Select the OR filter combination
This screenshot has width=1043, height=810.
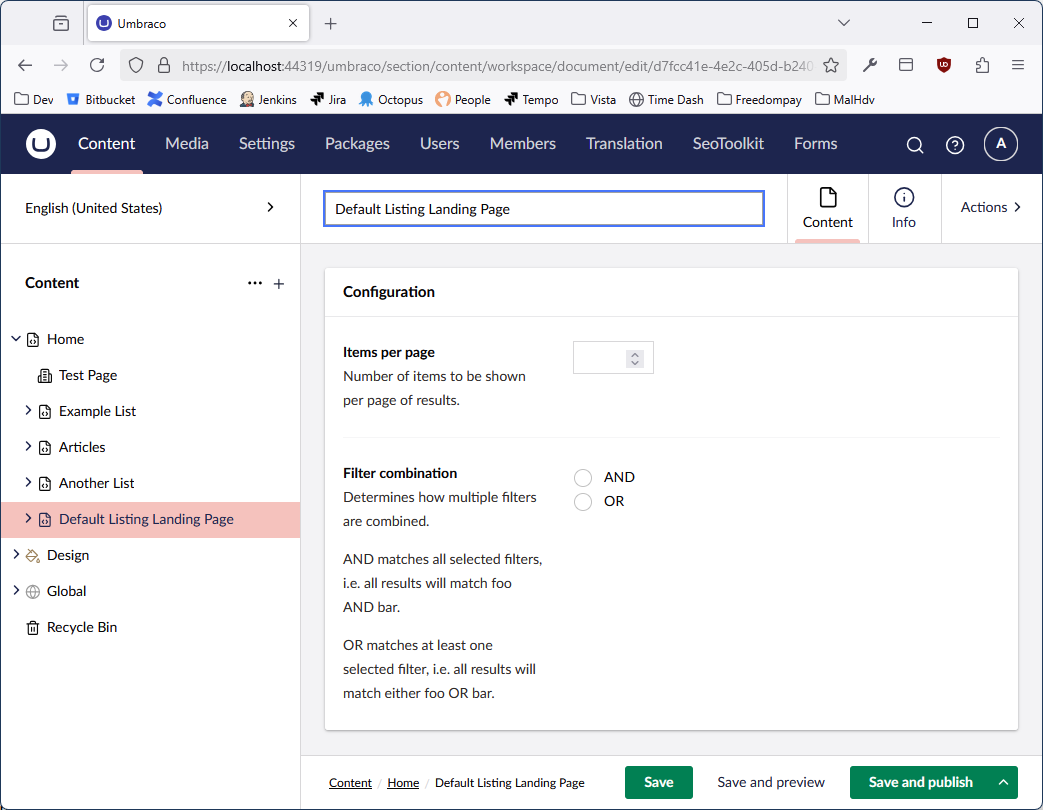coord(583,501)
